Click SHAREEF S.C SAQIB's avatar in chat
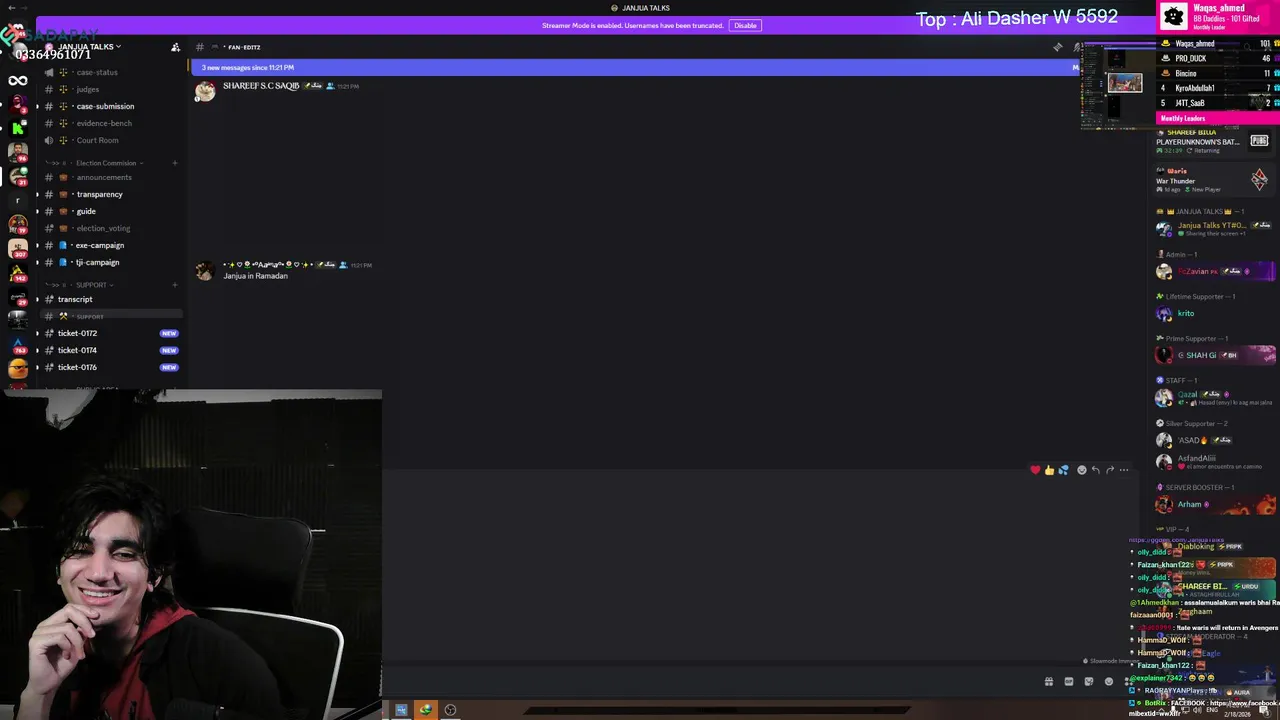The width and height of the screenshot is (1280, 720). pyautogui.click(x=205, y=91)
